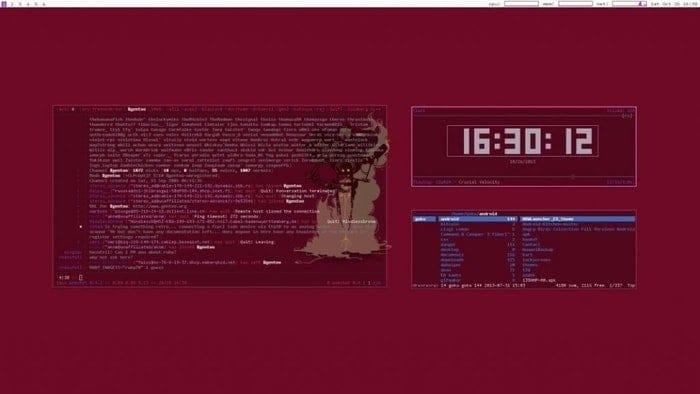Screen dimensions: 700x394
Task: Click the 'Cranial Velocity' track title
Action: tap(479, 182)
